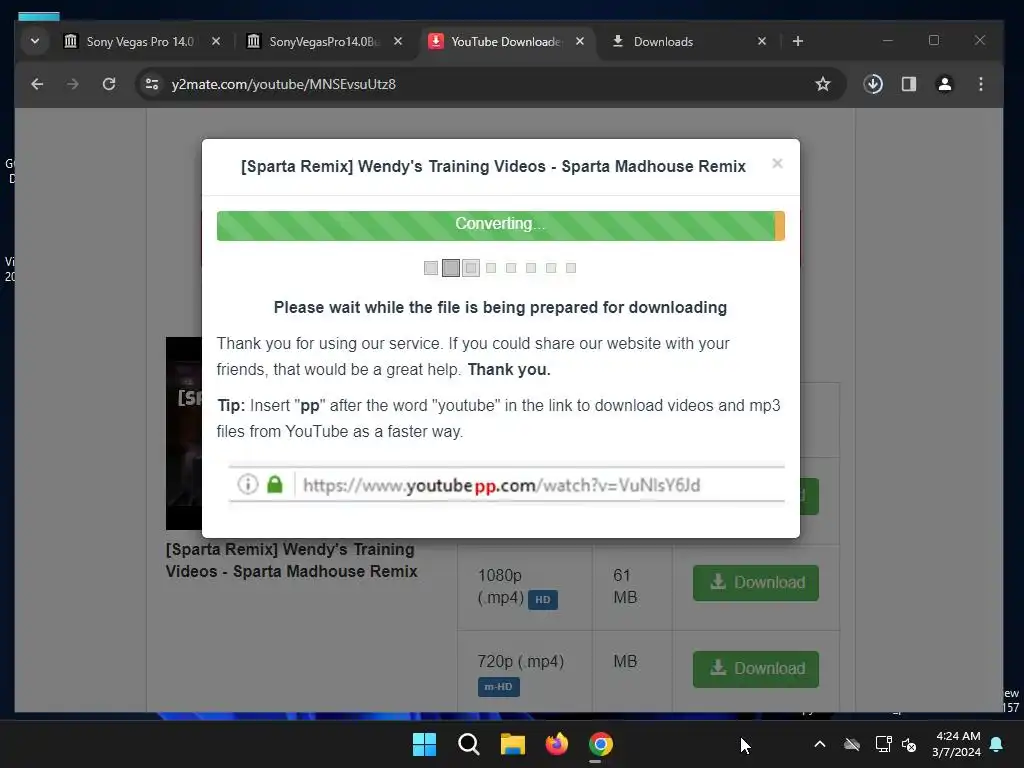The width and height of the screenshot is (1024, 768).
Task: Click the HD badge next to 1080p
Action: pos(542,600)
